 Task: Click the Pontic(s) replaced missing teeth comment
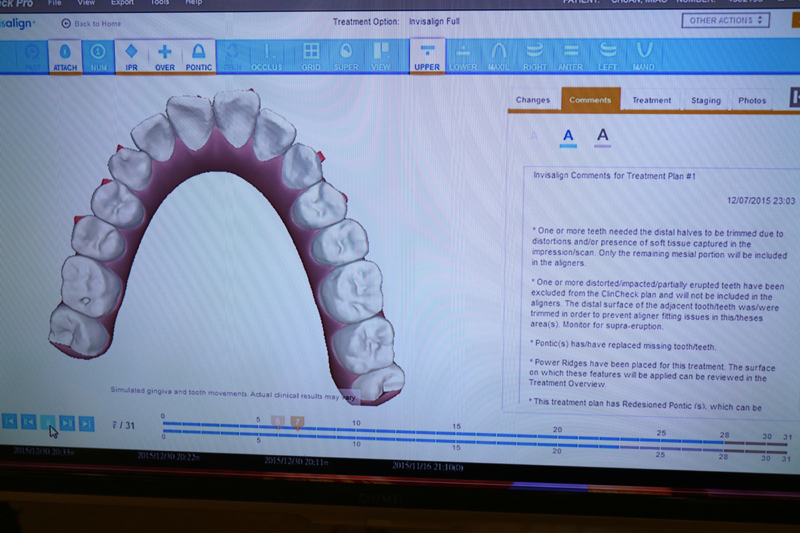pyautogui.click(x=622, y=345)
